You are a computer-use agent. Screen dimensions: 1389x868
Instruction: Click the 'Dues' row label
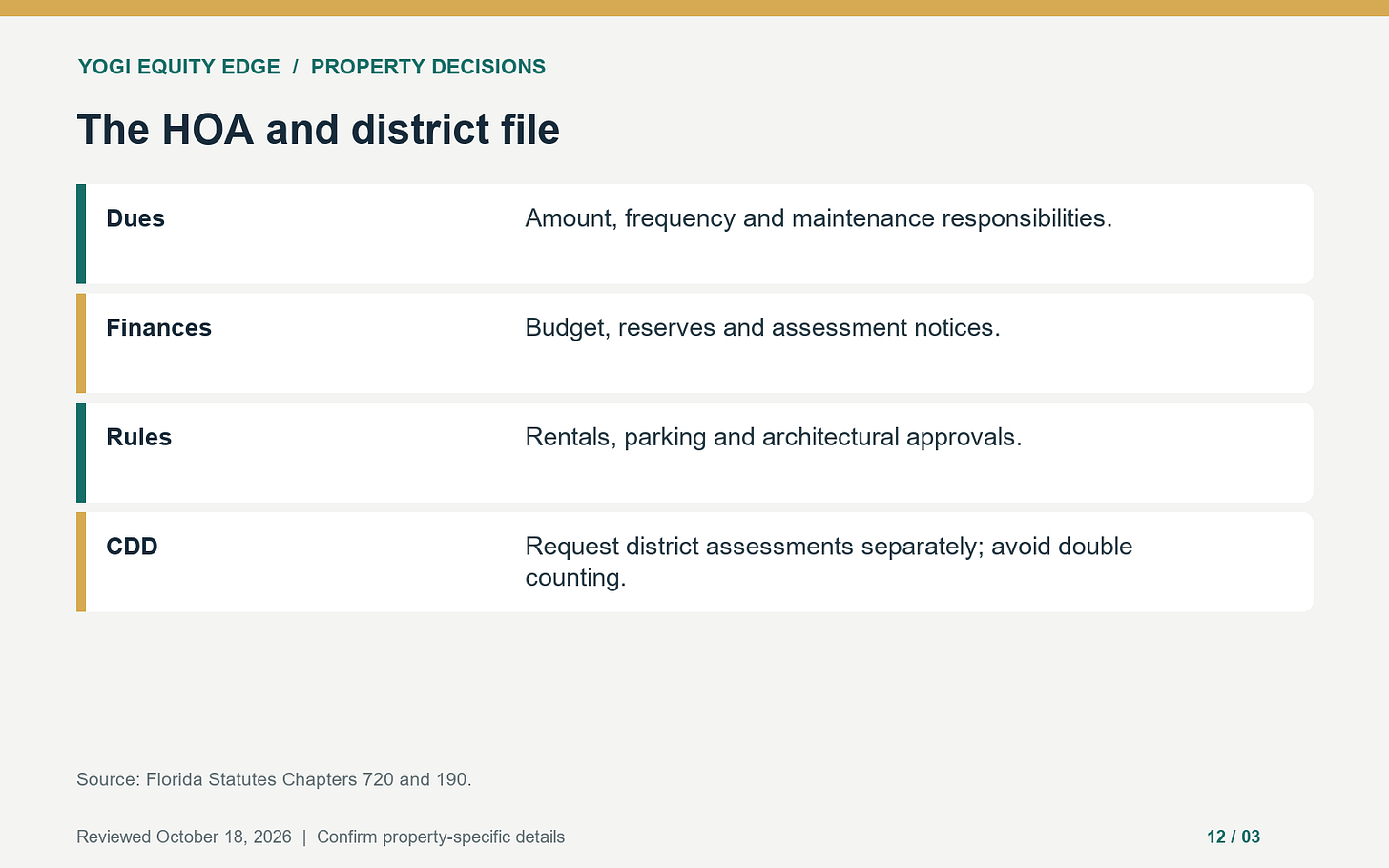point(135,218)
